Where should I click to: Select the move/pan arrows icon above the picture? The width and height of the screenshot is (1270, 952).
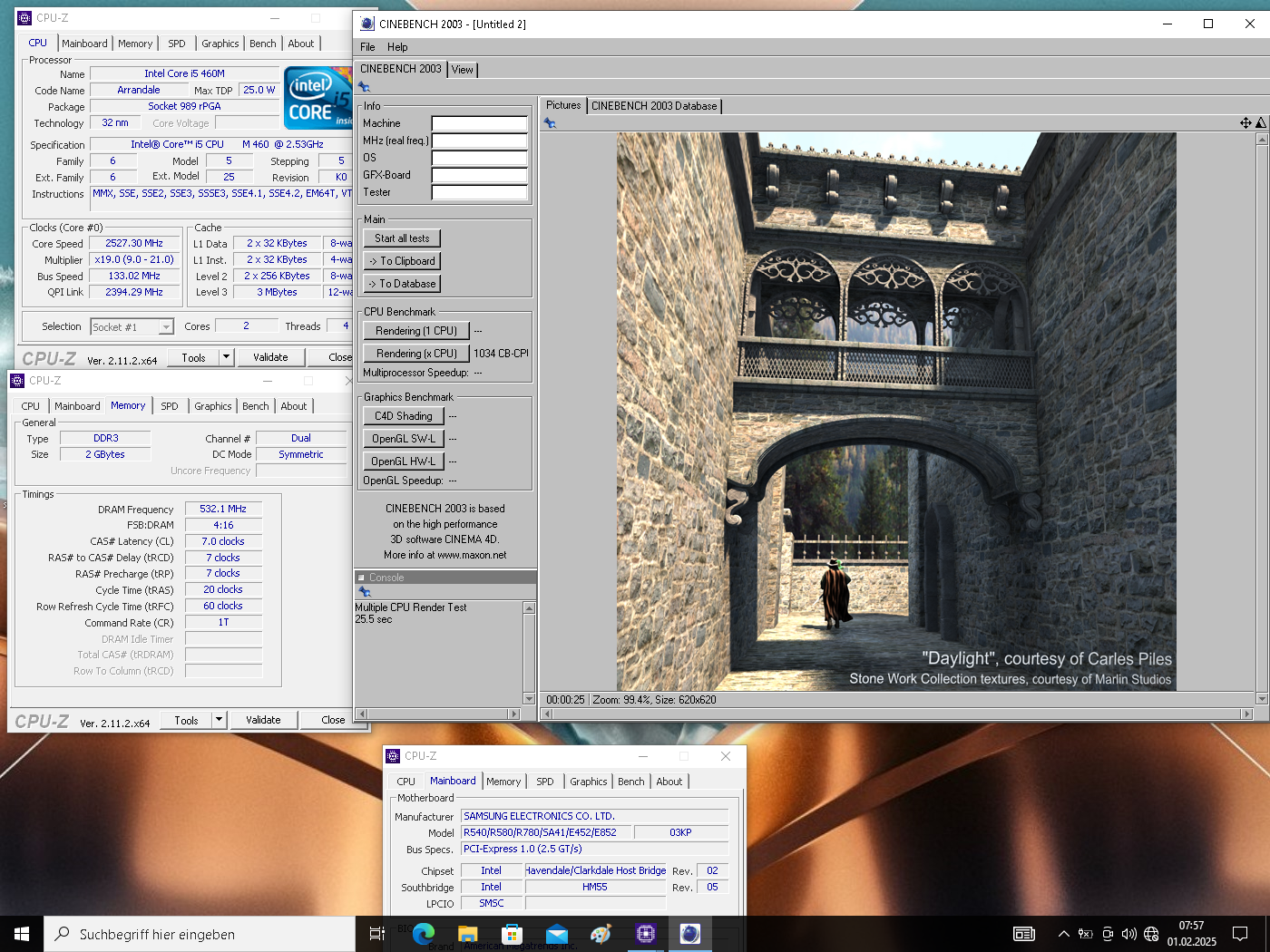1246,122
